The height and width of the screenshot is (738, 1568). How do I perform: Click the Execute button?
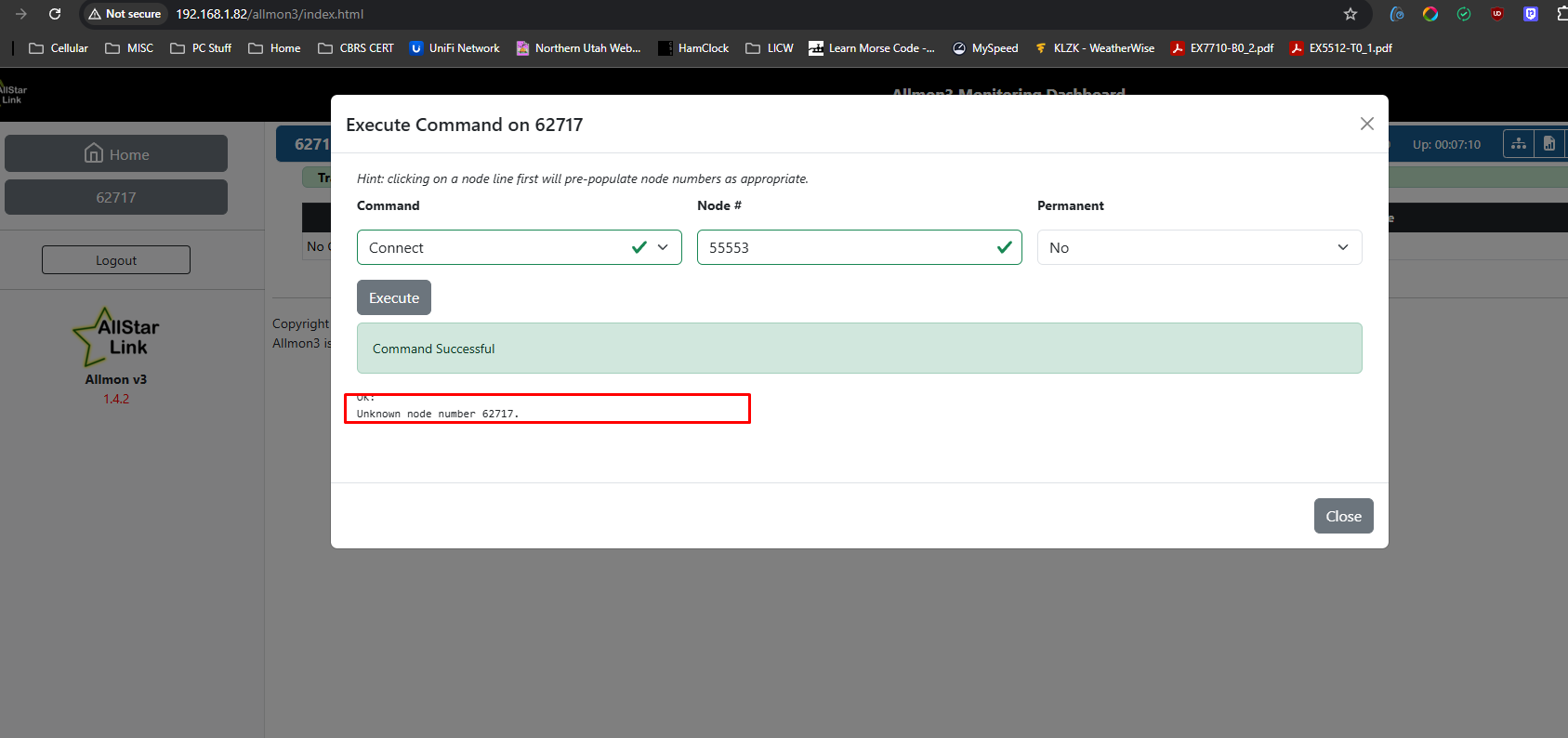pyautogui.click(x=394, y=297)
